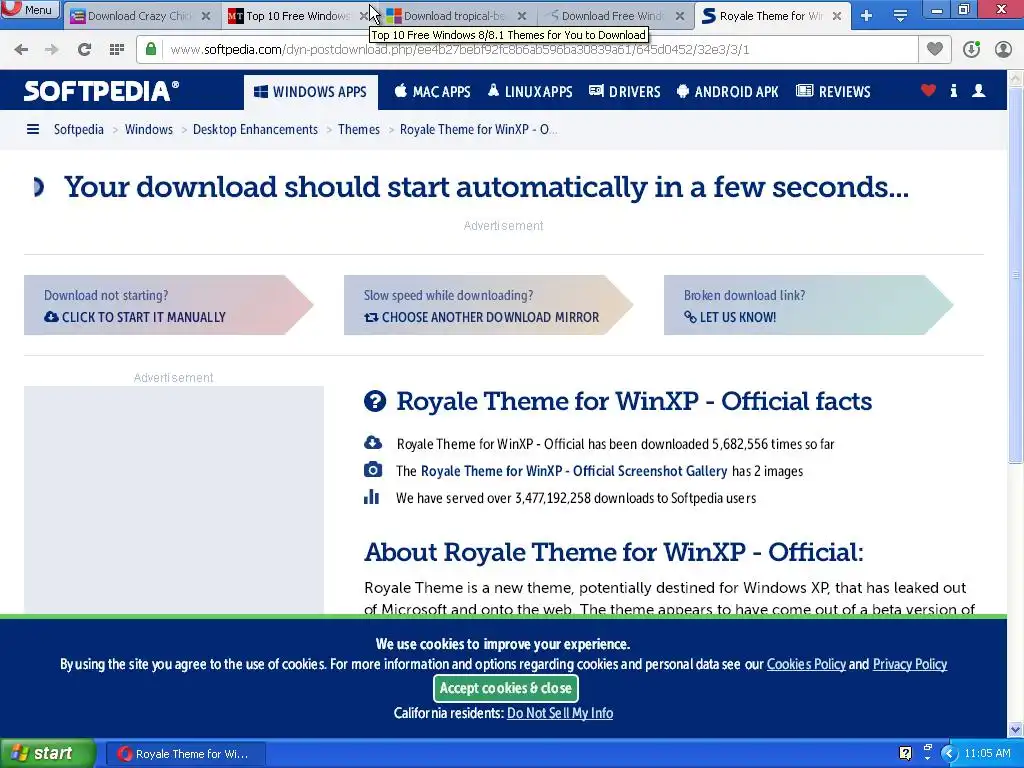This screenshot has width=1024, height=768.
Task: Click the info icon in Softpedia header
Action: [953, 91]
